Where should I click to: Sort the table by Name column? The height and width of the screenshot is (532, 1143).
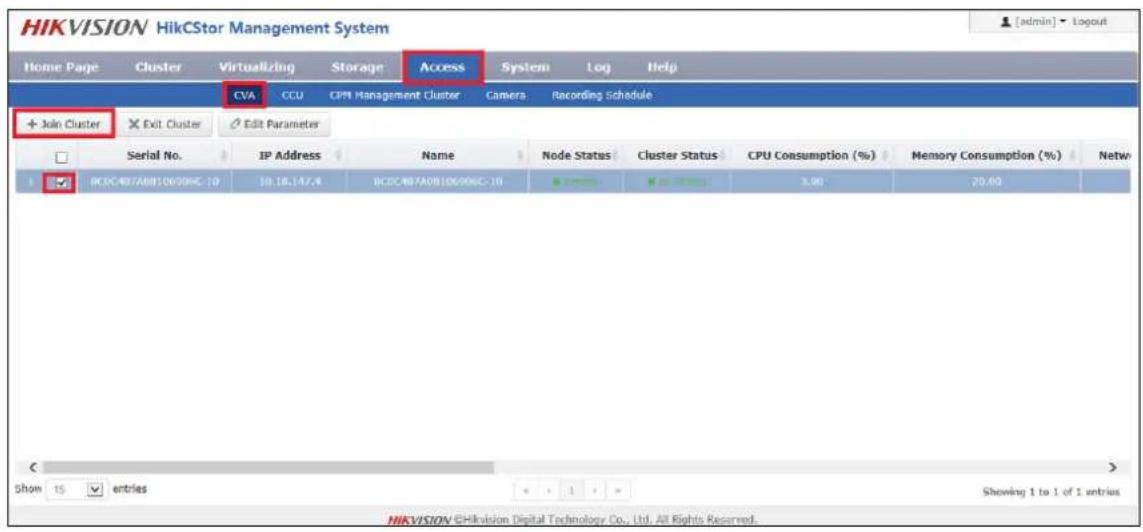click(x=438, y=156)
